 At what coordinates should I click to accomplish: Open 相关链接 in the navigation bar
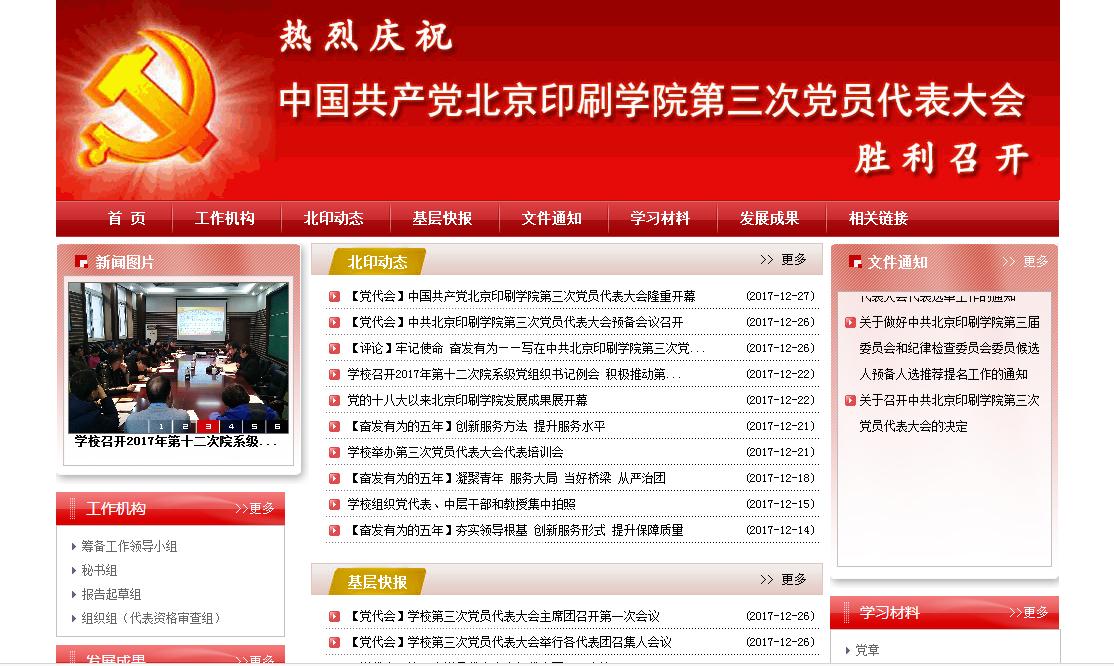point(878,218)
